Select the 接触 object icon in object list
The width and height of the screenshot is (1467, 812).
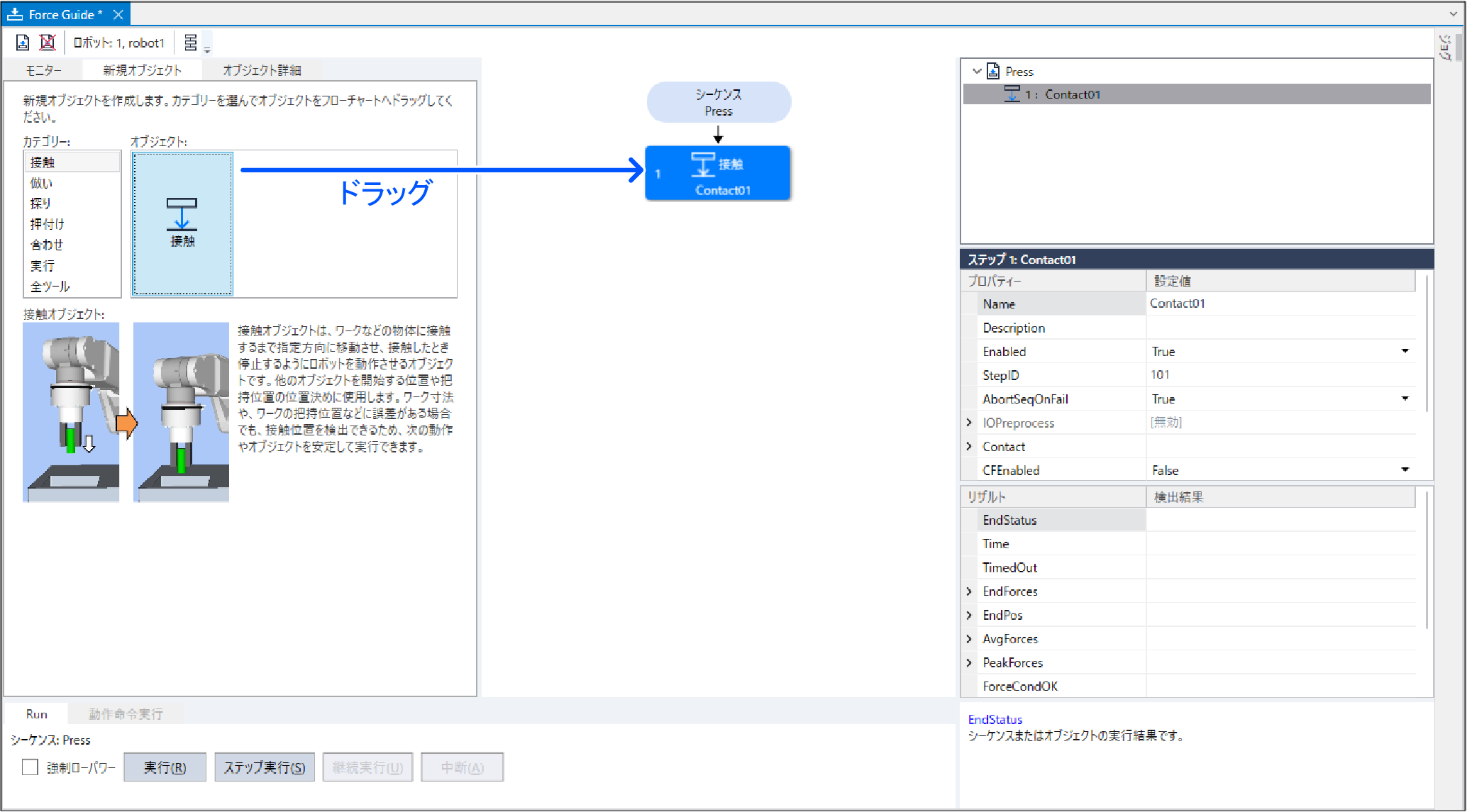click(182, 223)
